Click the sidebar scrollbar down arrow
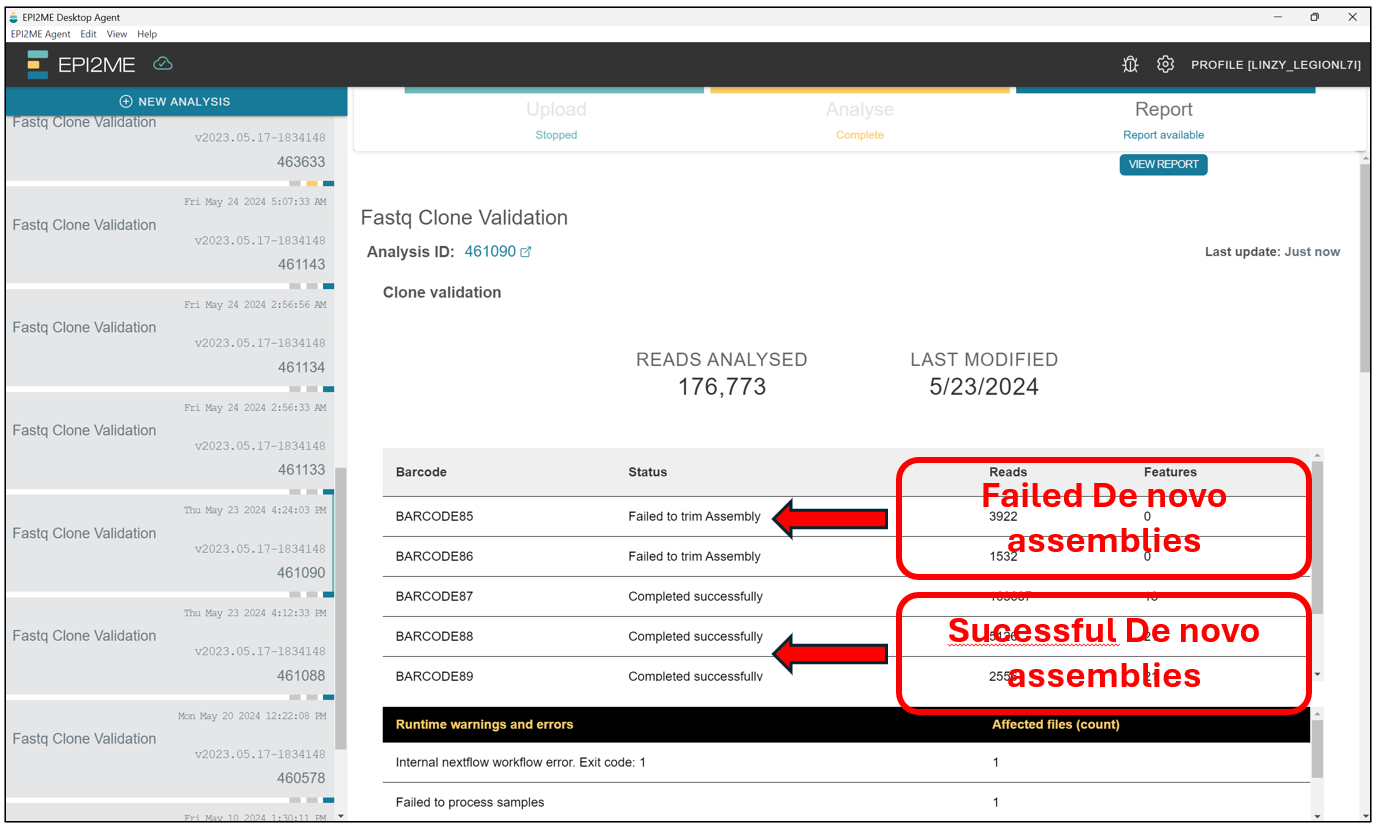Image resolution: width=1378 pixels, height=829 pixels. [x=341, y=816]
